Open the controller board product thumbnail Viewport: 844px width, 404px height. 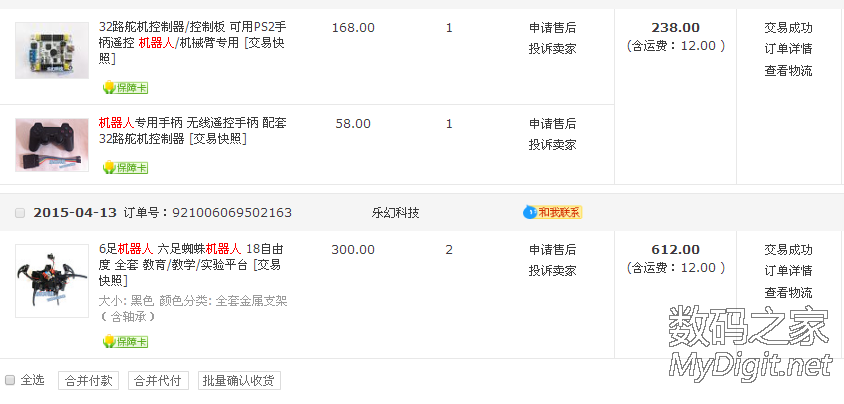(52, 51)
